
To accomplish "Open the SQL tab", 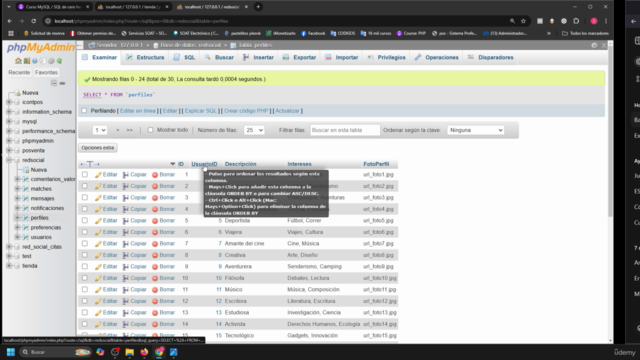I will pos(184,58).
